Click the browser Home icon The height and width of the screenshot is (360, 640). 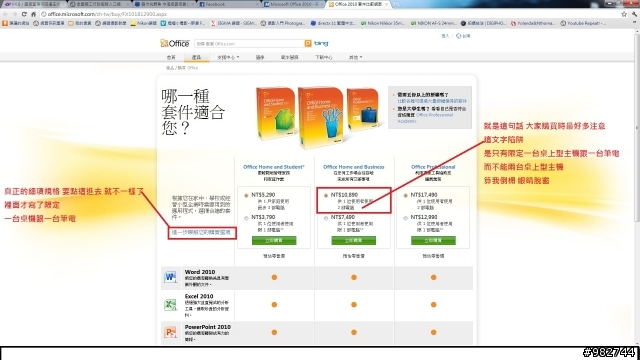point(33,14)
